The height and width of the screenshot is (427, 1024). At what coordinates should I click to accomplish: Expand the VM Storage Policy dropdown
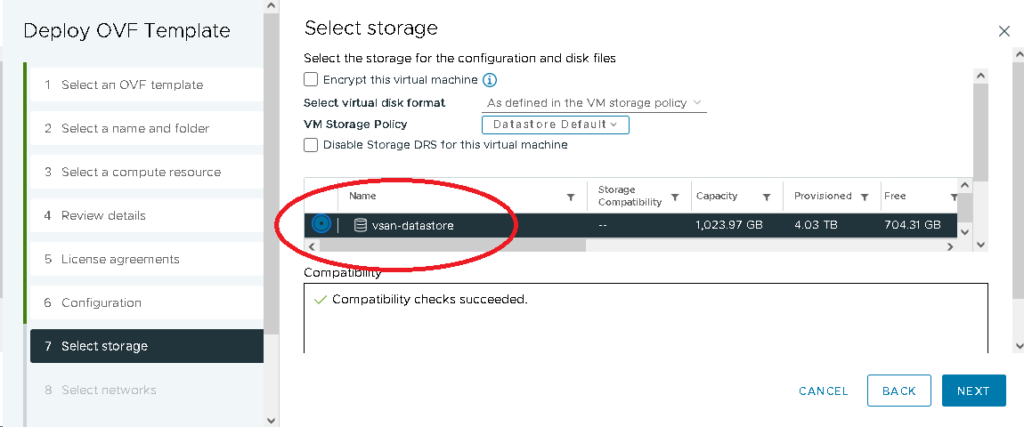pos(555,125)
